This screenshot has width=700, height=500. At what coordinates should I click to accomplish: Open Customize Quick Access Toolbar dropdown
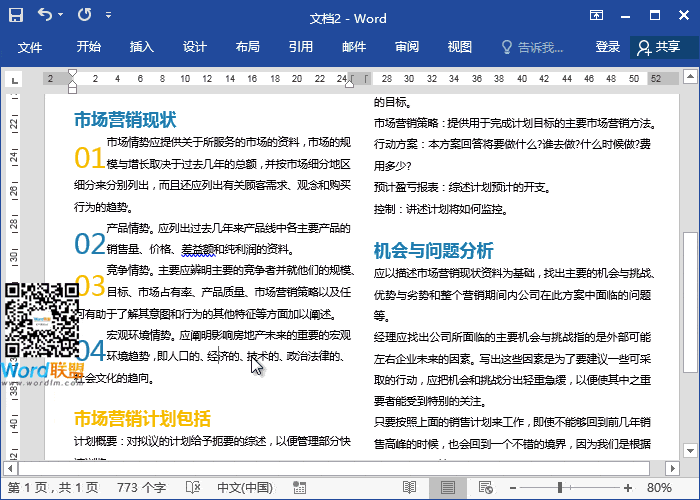(x=106, y=16)
